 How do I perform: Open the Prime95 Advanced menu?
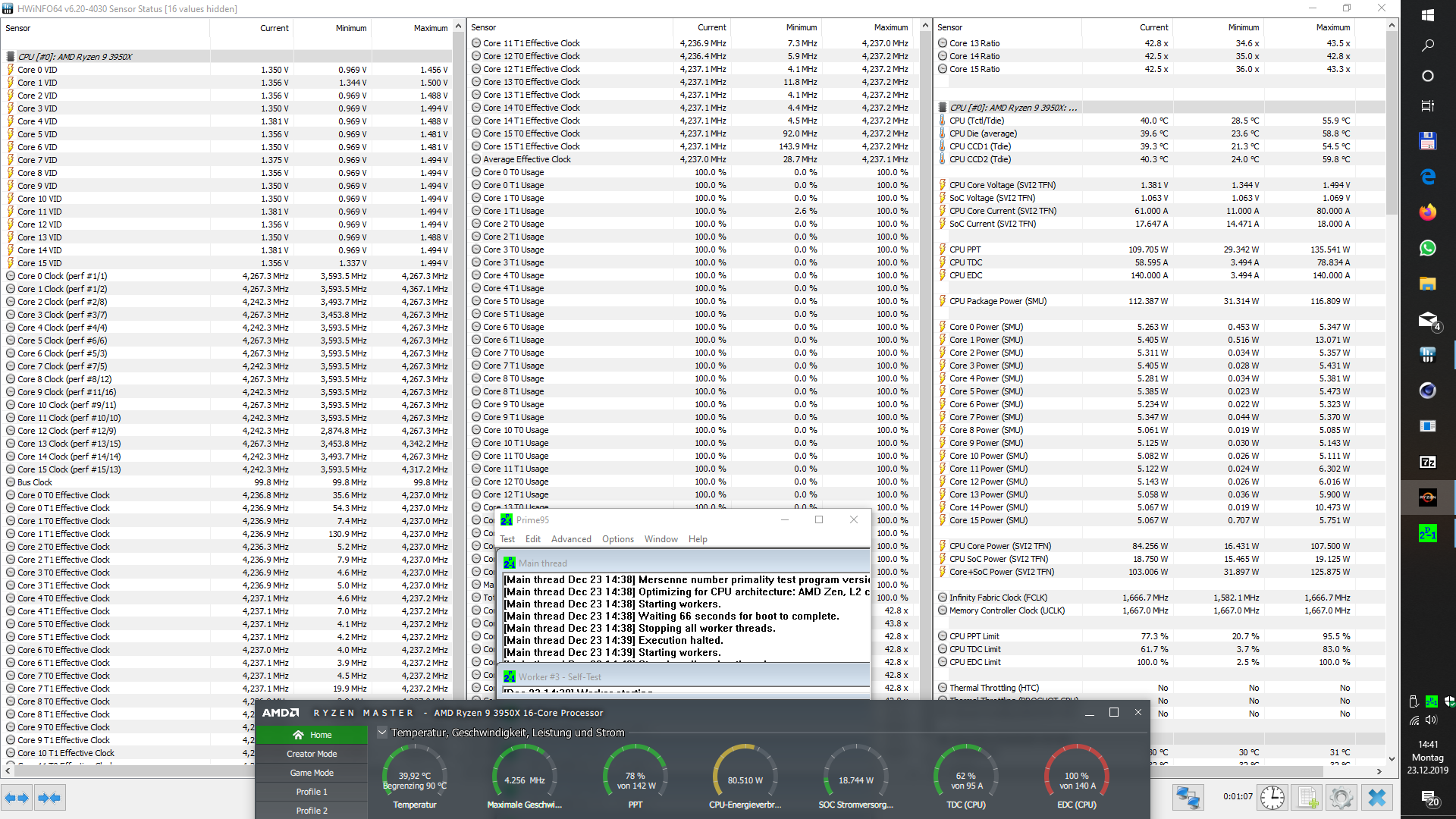pos(571,539)
